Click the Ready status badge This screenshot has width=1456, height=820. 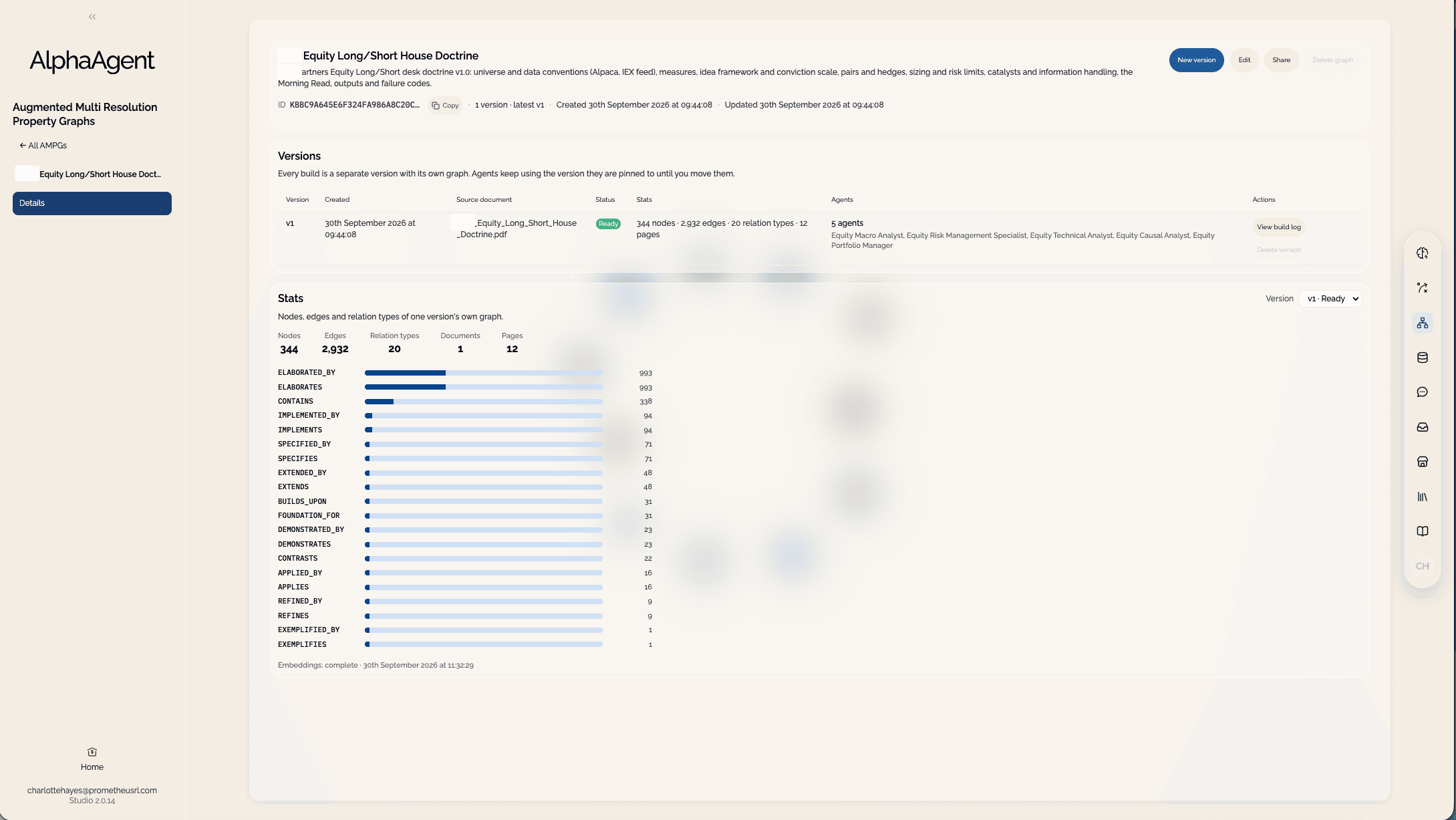608,224
